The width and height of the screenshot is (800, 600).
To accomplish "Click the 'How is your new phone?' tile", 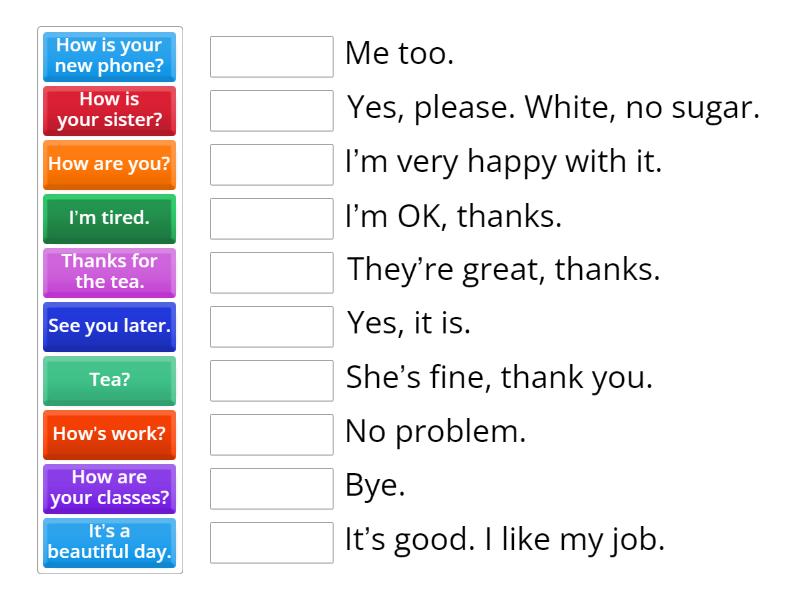I will pos(110,57).
